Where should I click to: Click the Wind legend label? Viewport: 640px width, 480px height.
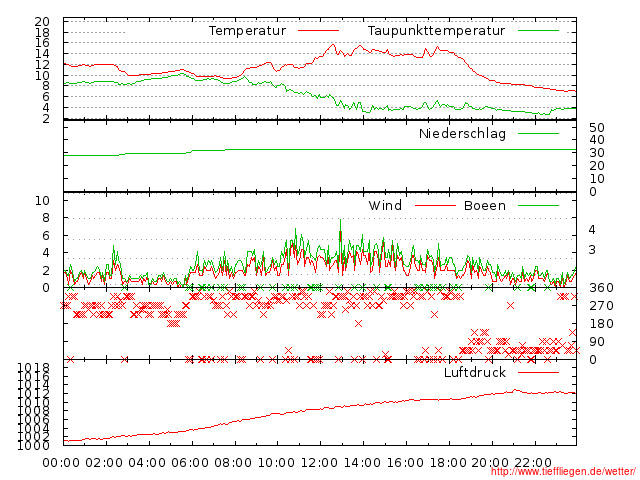click(x=385, y=205)
